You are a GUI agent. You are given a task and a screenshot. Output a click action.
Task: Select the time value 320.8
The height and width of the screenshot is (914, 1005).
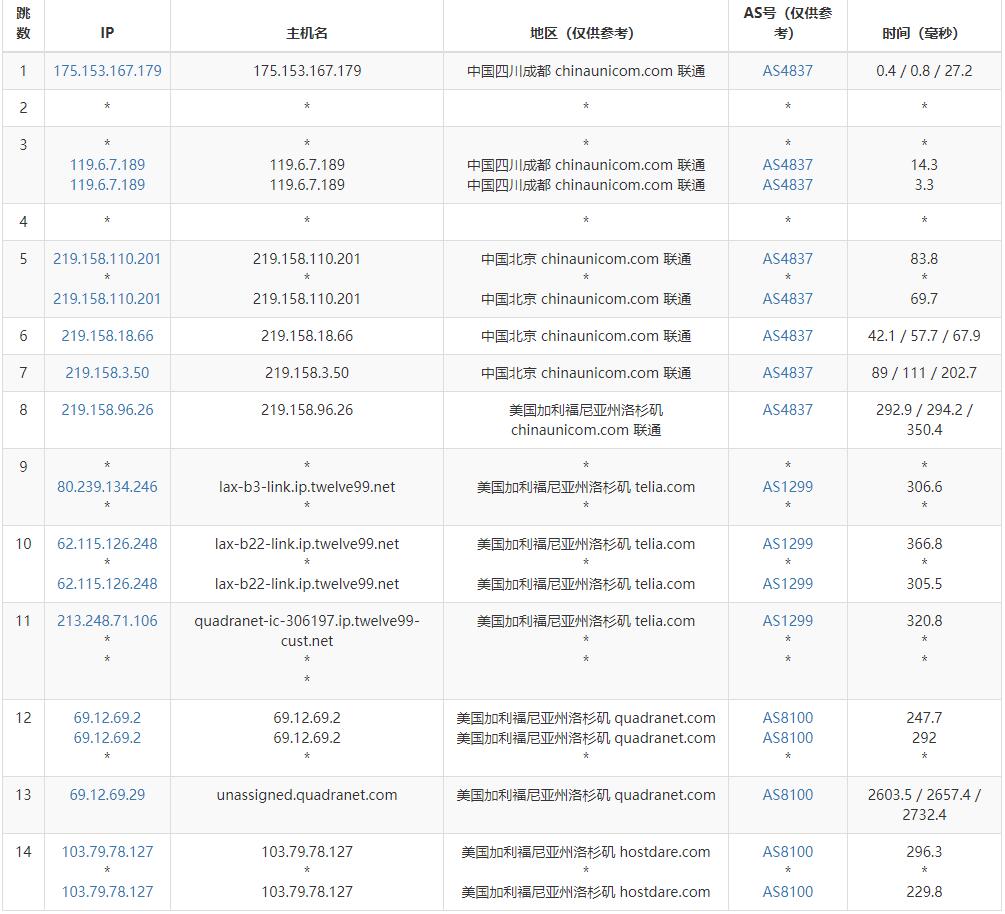pos(924,621)
